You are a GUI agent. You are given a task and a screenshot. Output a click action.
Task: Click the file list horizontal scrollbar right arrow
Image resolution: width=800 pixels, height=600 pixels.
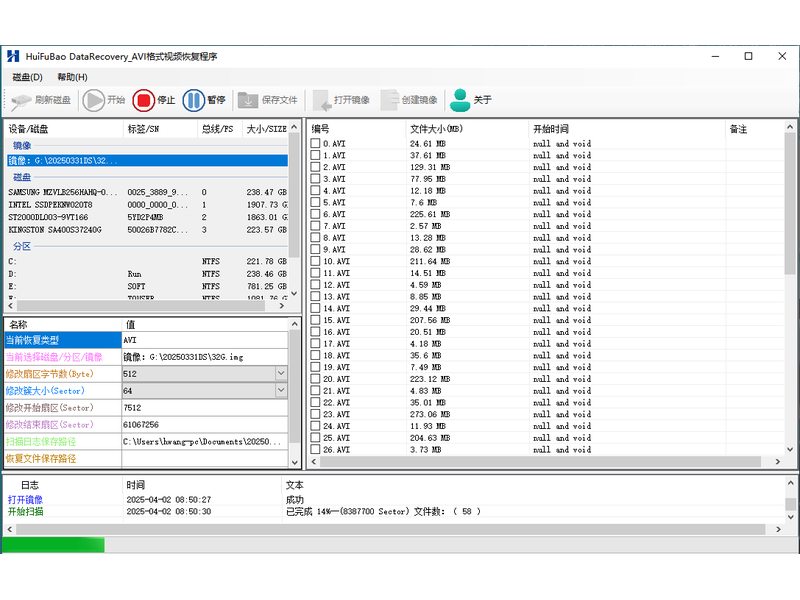778,462
